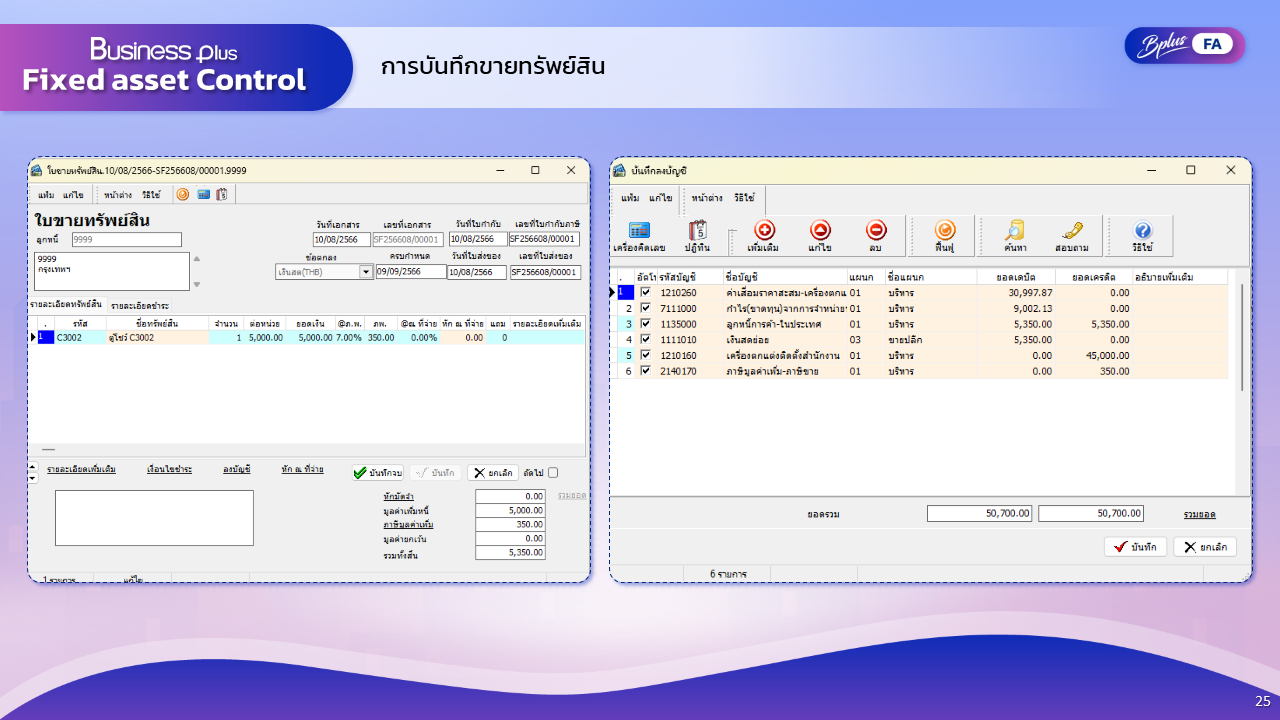Toggle the ถัดไป checkbox in sale window

(553, 473)
